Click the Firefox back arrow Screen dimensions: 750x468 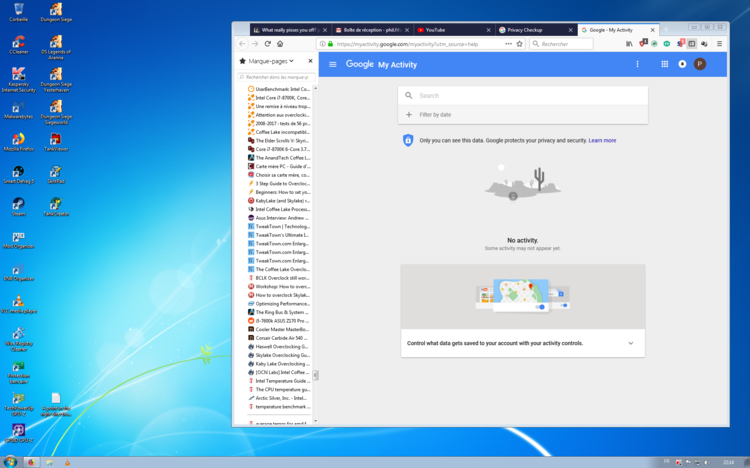[x=242, y=44]
